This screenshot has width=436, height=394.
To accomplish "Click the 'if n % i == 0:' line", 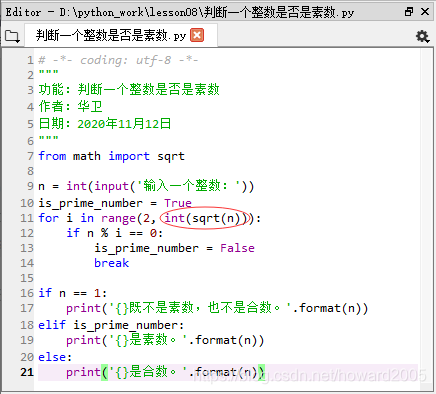I will 114,233.
